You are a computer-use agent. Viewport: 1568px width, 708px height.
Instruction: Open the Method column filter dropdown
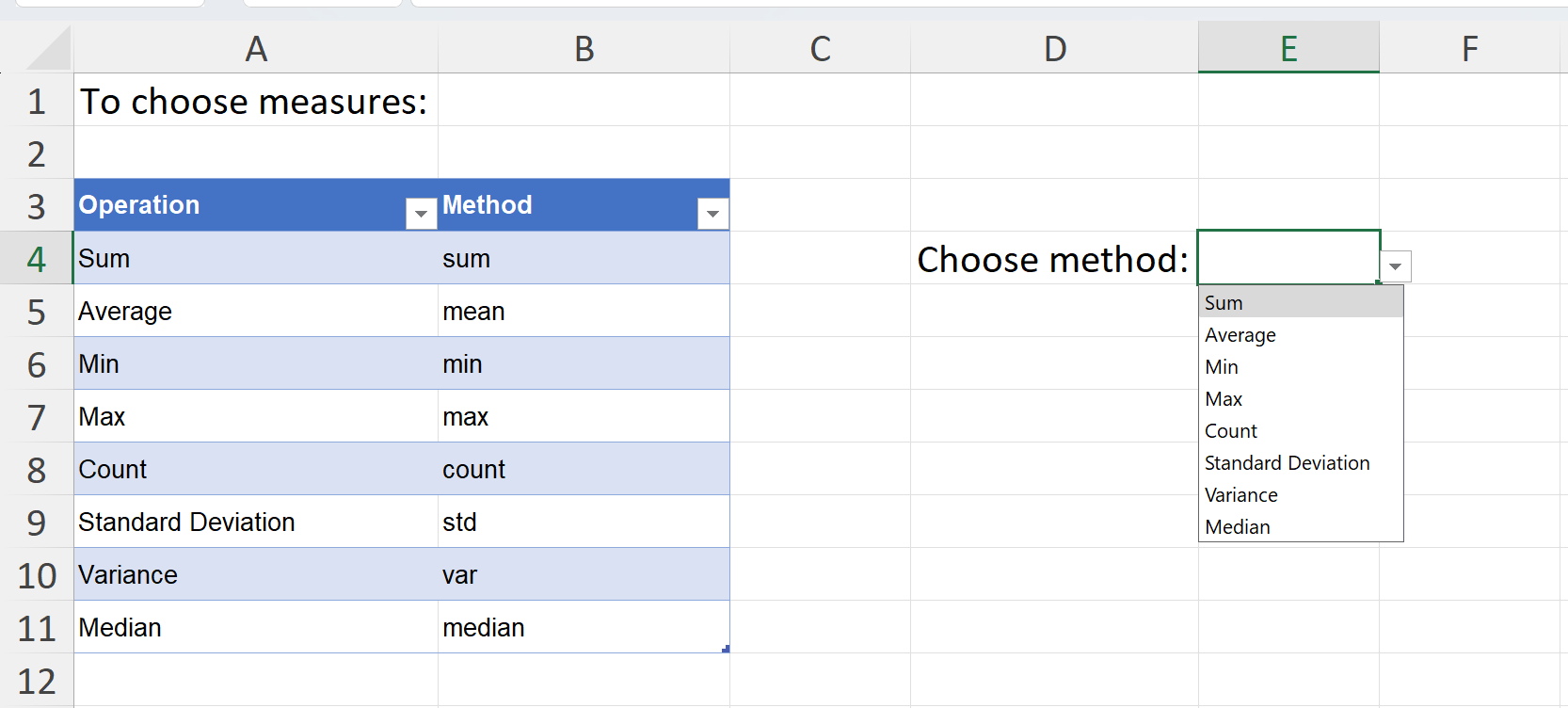pos(712,214)
